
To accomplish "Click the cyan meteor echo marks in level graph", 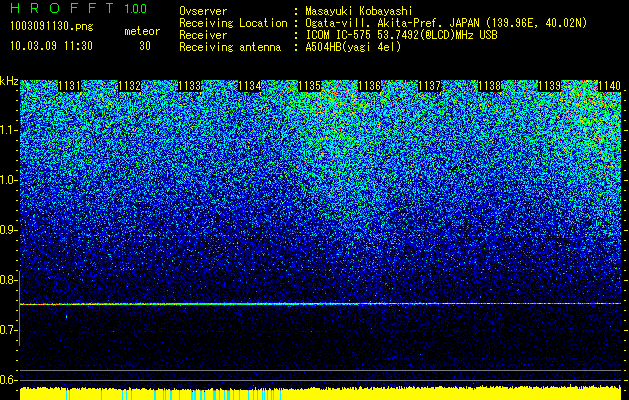I will (172, 394).
